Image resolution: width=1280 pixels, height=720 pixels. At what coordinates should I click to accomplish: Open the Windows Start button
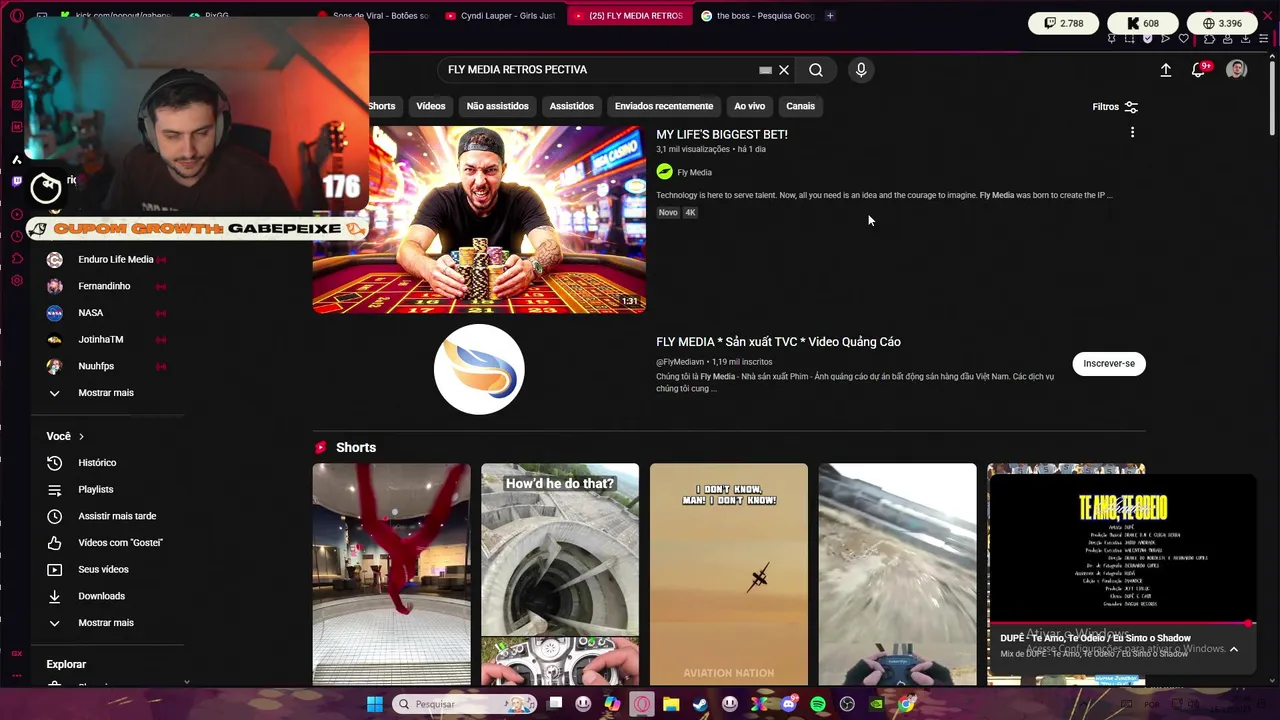tap(374, 704)
